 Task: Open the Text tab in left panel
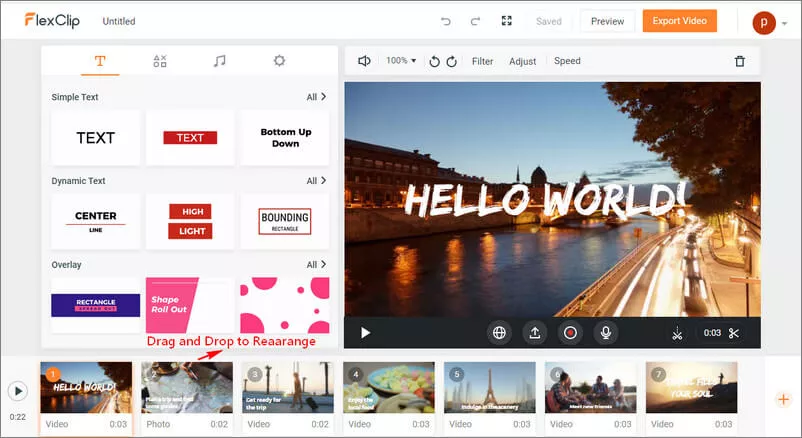point(100,61)
